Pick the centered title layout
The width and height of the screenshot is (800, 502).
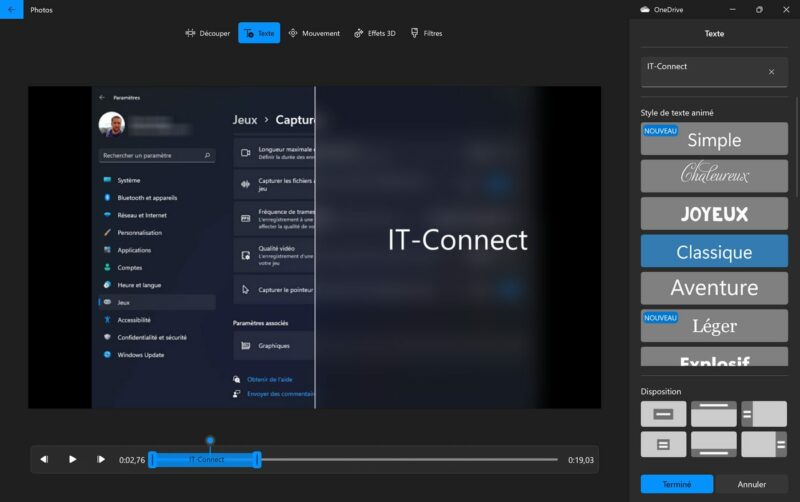point(663,414)
